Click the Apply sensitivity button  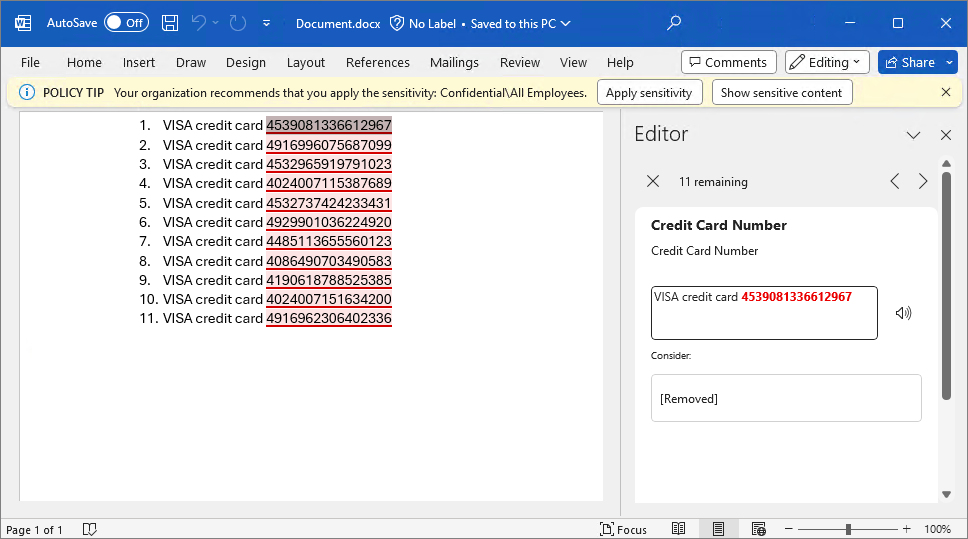(649, 93)
